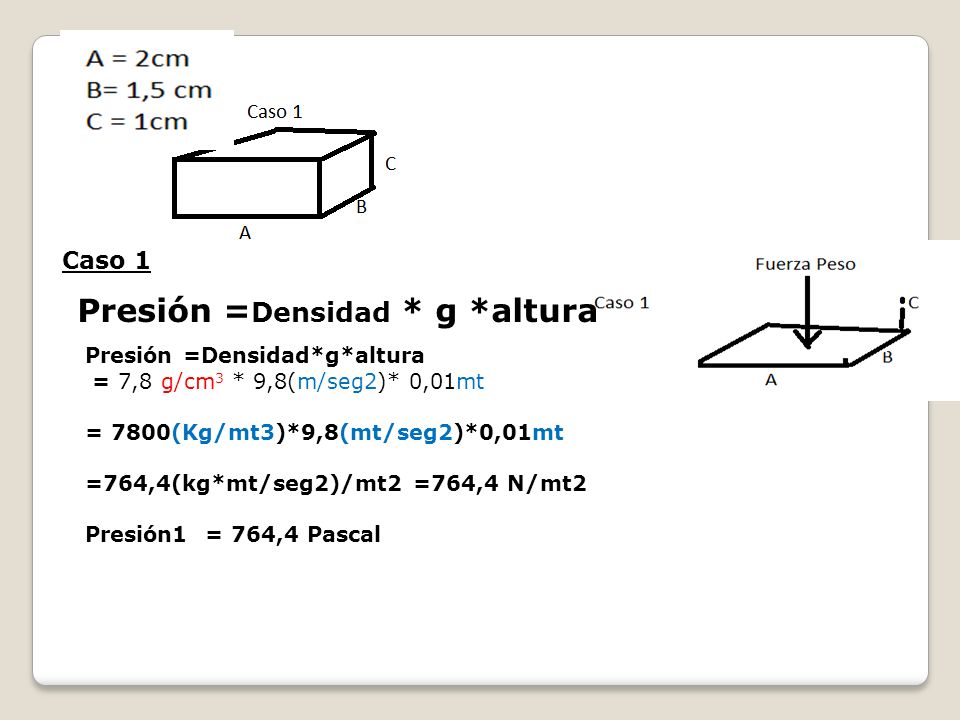Viewport: 960px width, 720px height.
Task: Click the label 'C' beside the 3D box
Action: (x=391, y=164)
